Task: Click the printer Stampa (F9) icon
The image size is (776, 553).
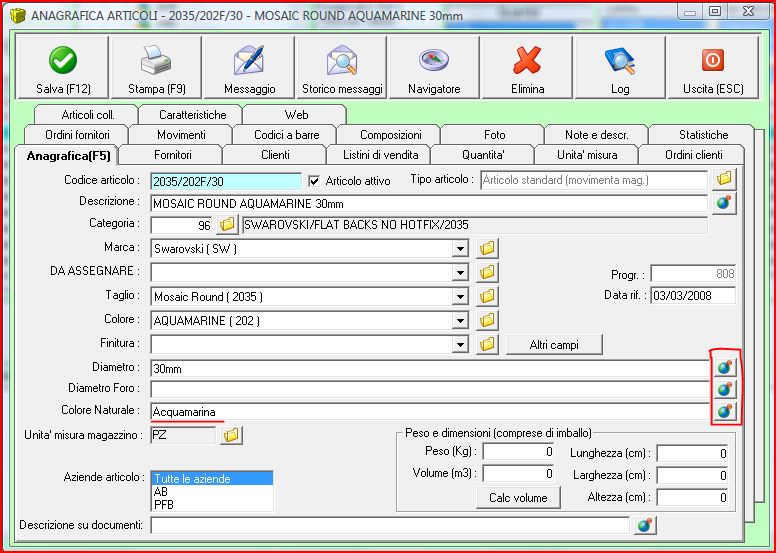Action: [x=156, y=59]
